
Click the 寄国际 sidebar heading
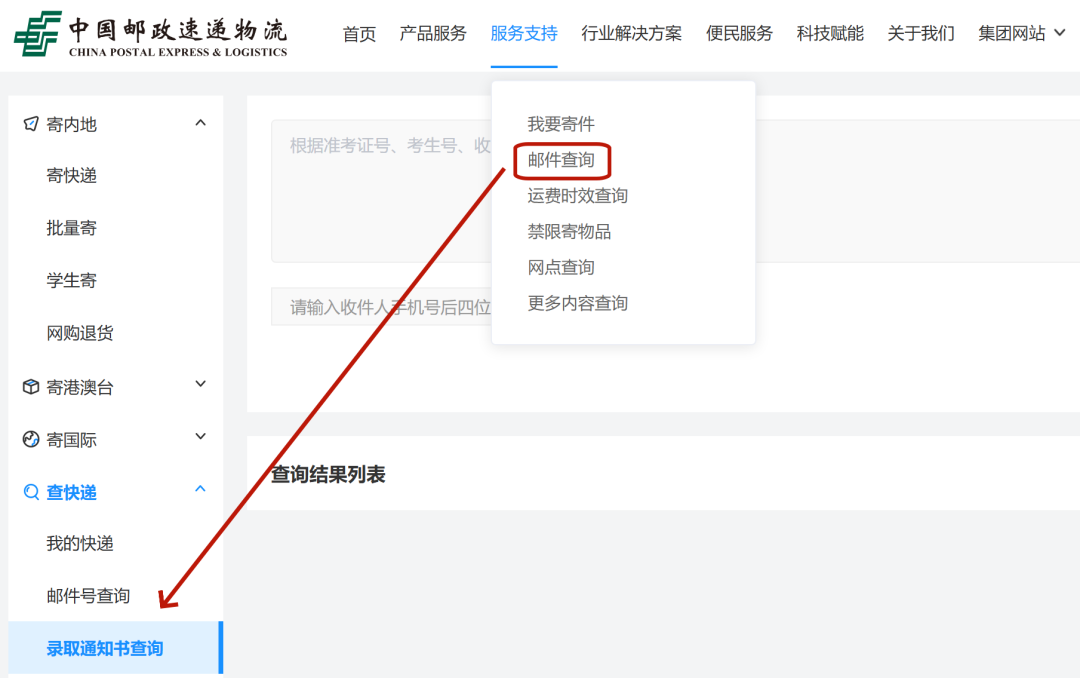(72, 440)
